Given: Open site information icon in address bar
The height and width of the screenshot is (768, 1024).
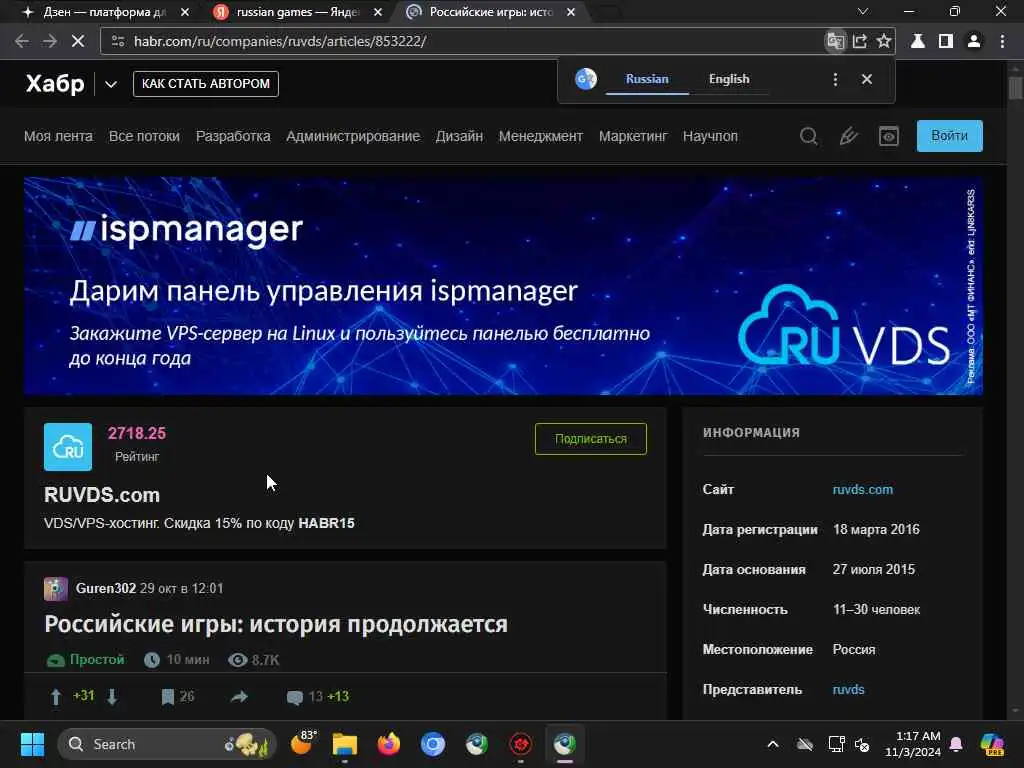Looking at the screenshot, I should [118, 41].
